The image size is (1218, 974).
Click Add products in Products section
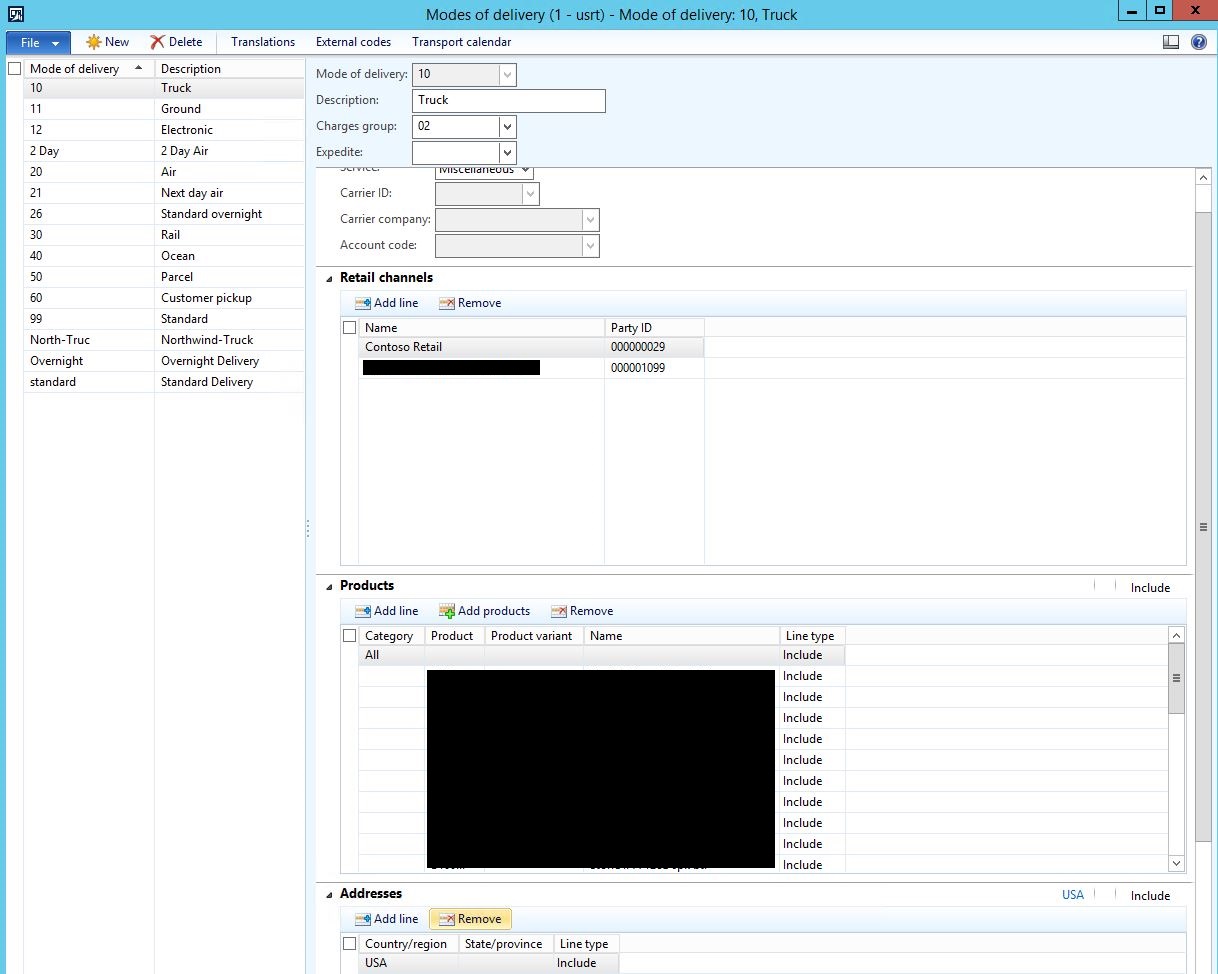(485, 611)
